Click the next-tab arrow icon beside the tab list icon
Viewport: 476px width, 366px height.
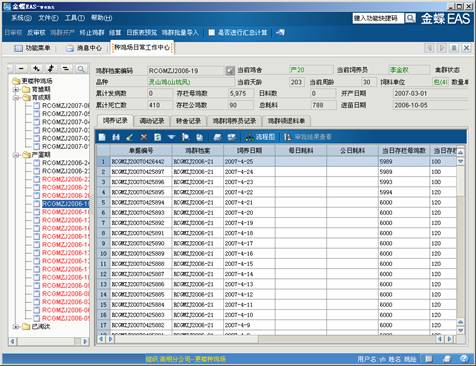point(442,48)
